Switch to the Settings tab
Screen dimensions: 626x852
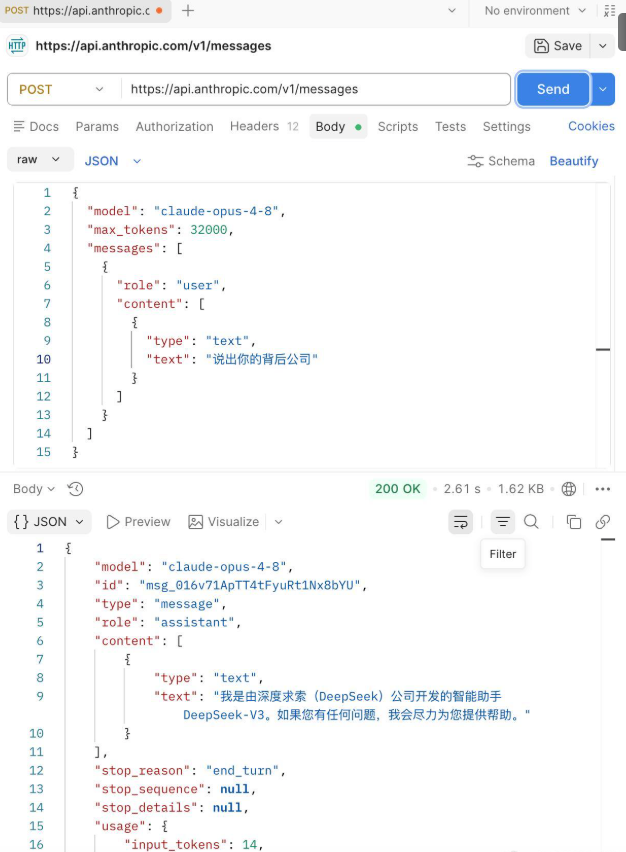(506, 127)
